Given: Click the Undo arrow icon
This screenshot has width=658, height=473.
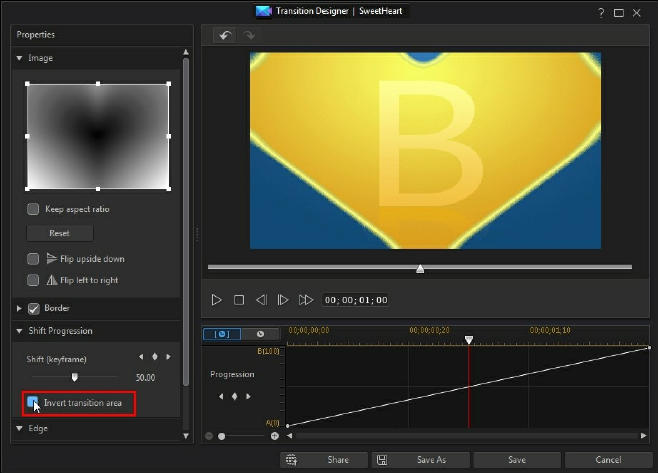Looking at the screenshot, I should click(x=226, y=35).
